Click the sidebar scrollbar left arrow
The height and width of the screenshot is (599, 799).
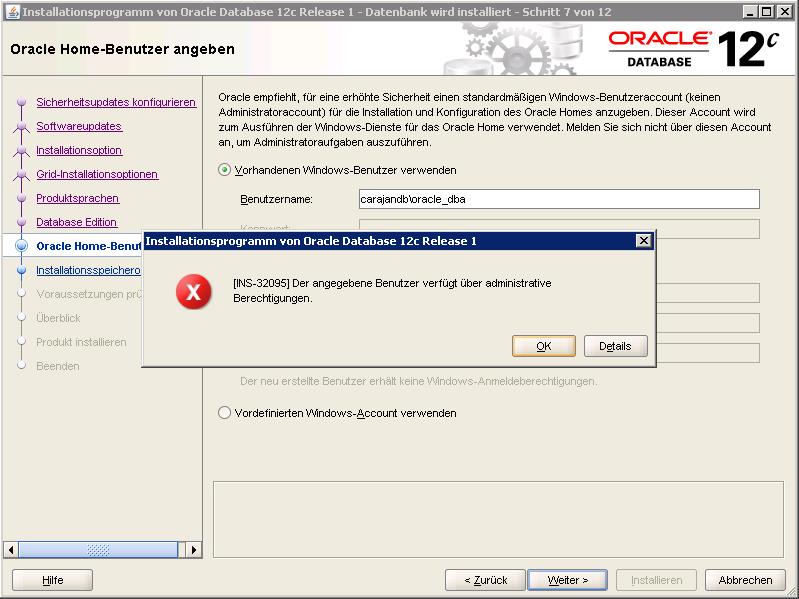[10, 550]
